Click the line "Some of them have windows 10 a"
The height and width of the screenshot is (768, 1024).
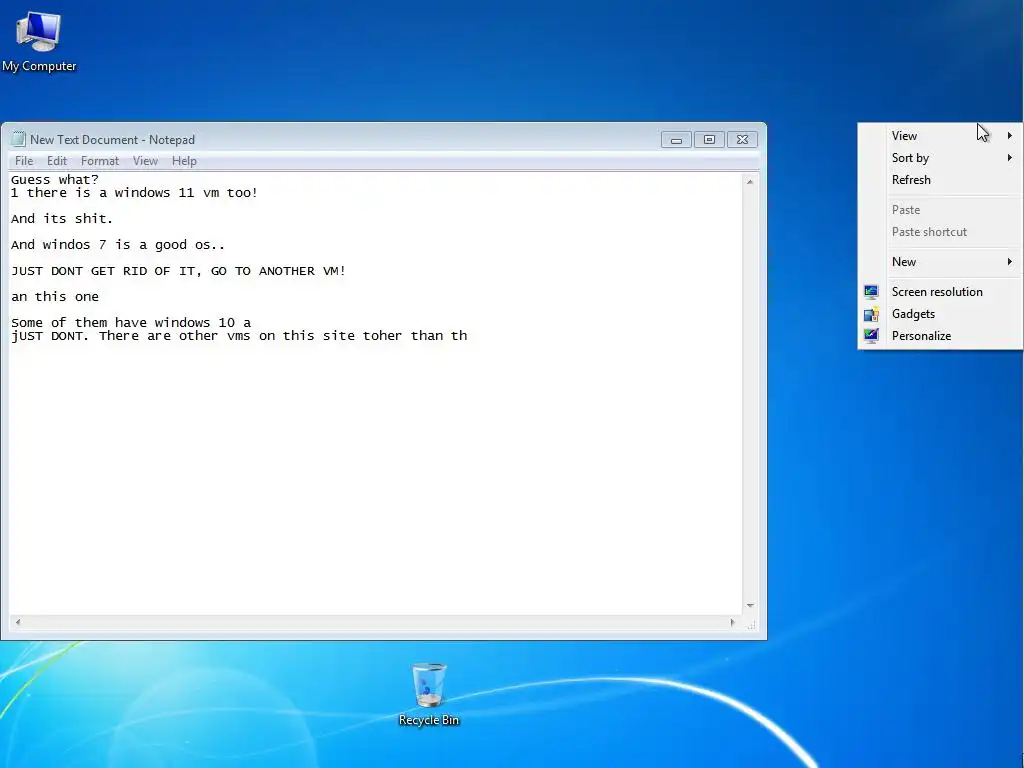coord(131,323)
